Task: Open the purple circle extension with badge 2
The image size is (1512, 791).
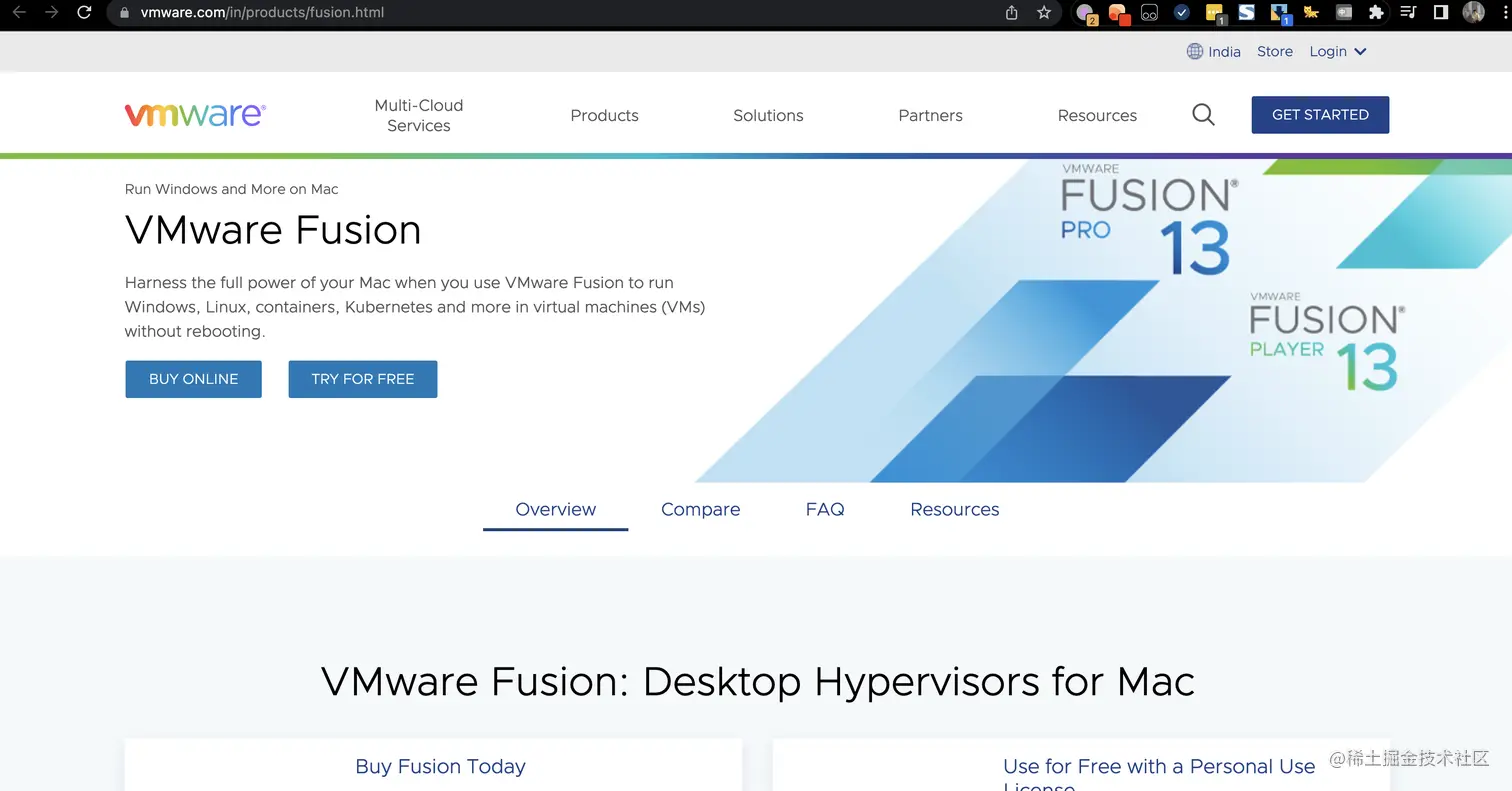Action: pos(1086,13)
